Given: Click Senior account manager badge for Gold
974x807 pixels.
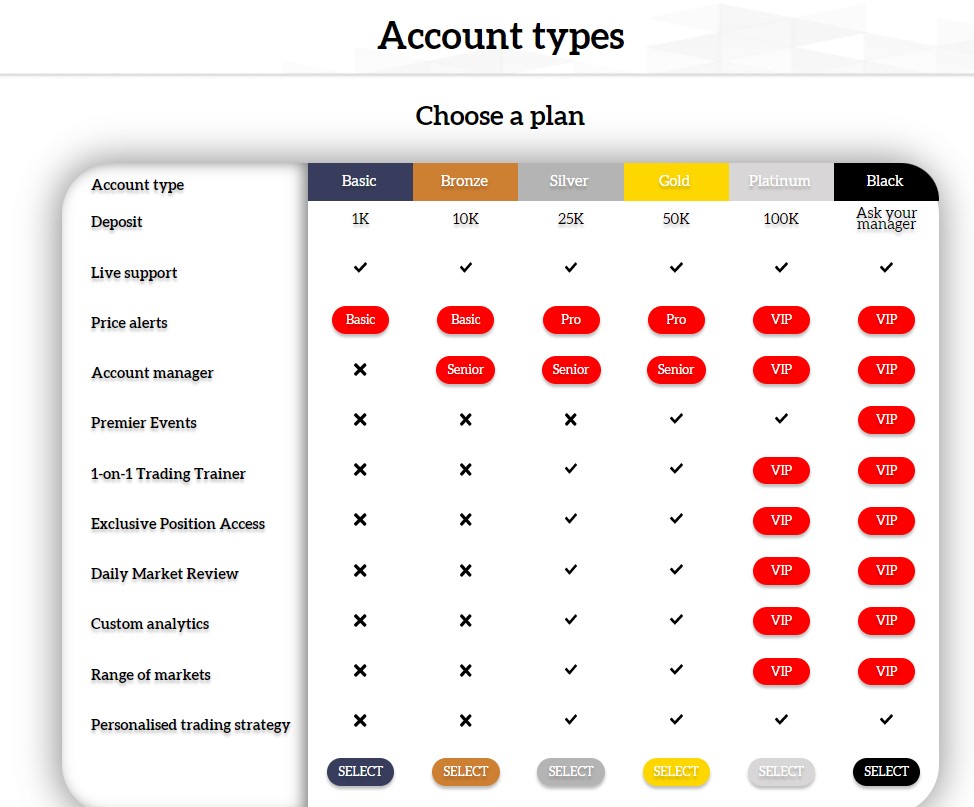Looking at the screenshot, I should [x=676, y=370].
